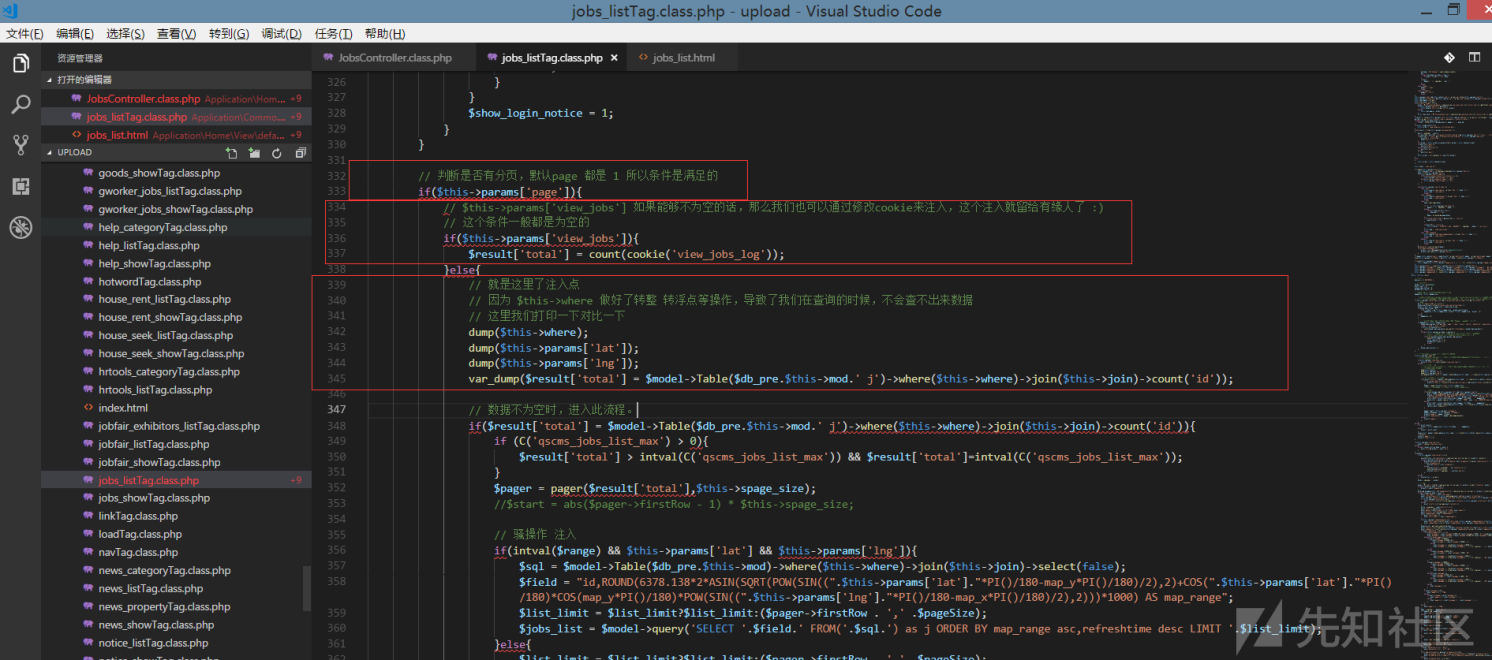1492x660 pixels.
Task: Collapse all folders in UPLOAD explorer
Action: (x=300, y=153)
